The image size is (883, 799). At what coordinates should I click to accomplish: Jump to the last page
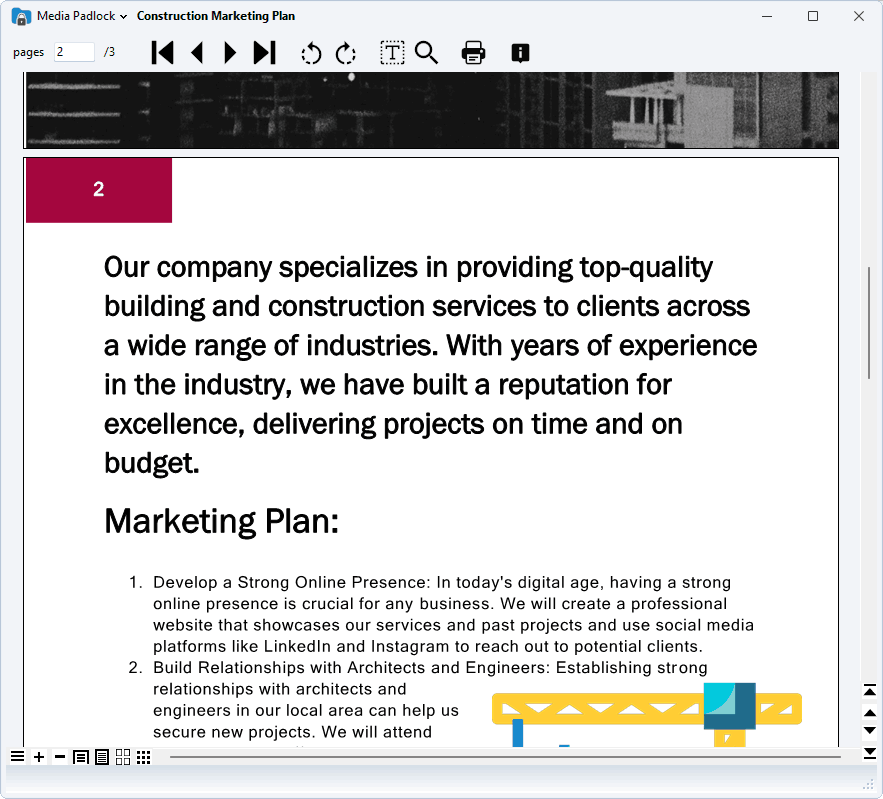(x=264, y=53)
